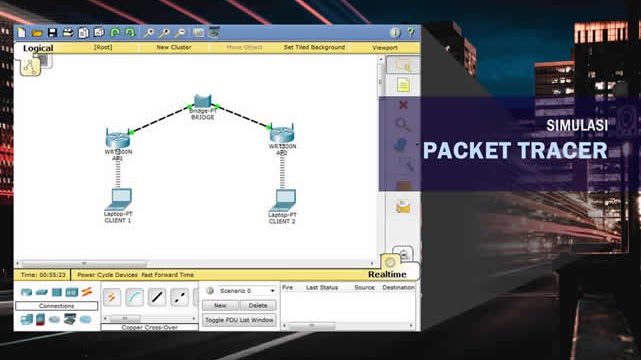Click the Delete scenario button

258,306
